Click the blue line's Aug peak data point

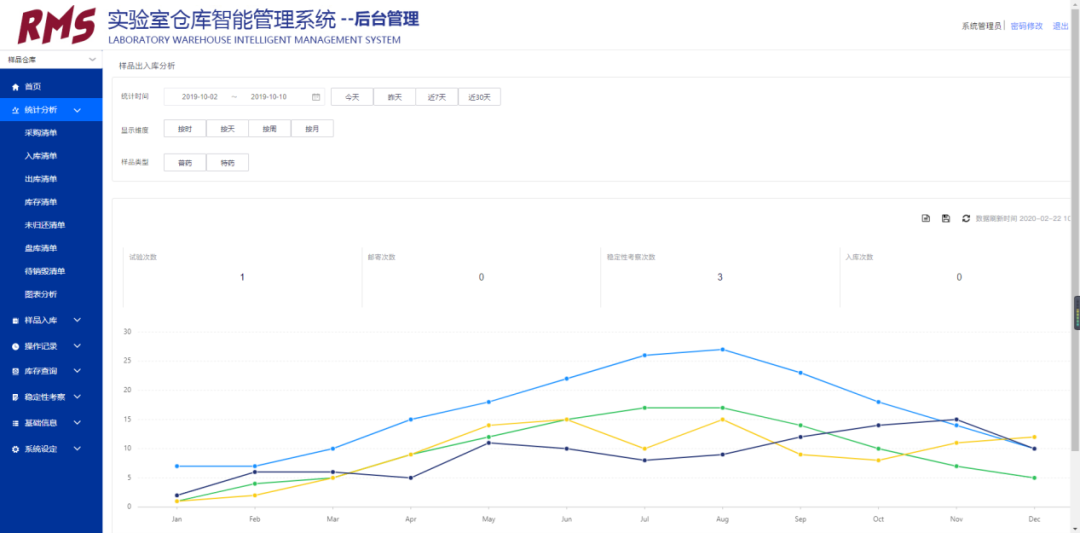pos(722,349)
